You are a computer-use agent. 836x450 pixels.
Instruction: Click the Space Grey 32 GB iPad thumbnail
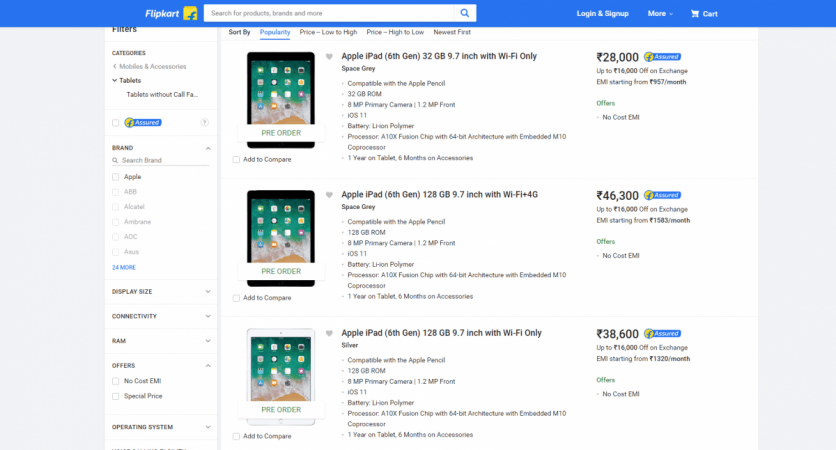click(x=281, y=100)
